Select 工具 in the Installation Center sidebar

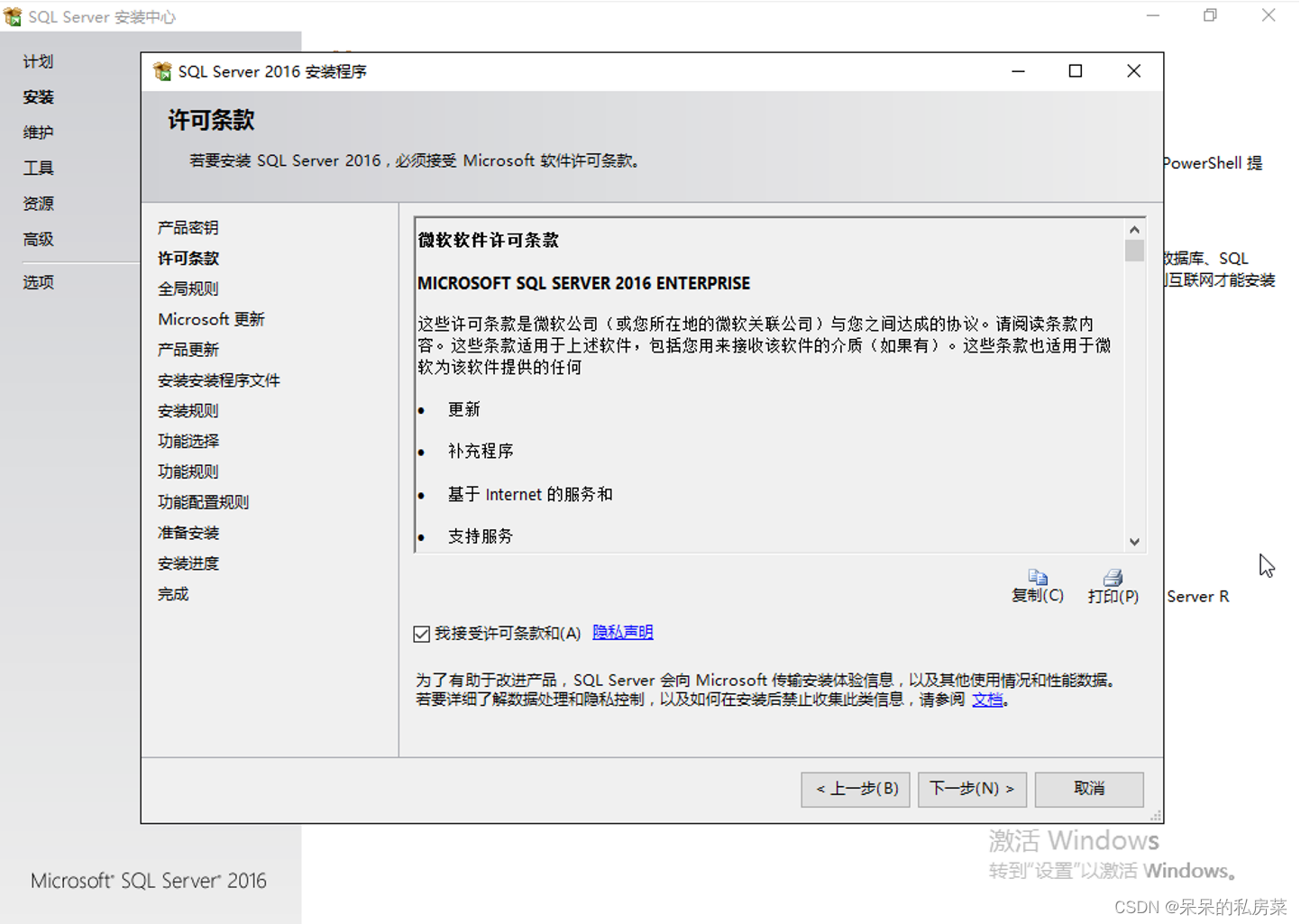point(38,169)
